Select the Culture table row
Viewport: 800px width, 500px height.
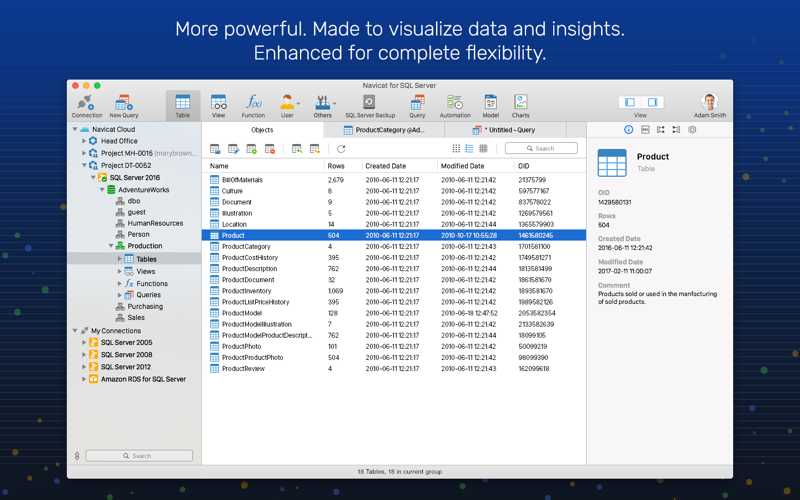point(393,191)
